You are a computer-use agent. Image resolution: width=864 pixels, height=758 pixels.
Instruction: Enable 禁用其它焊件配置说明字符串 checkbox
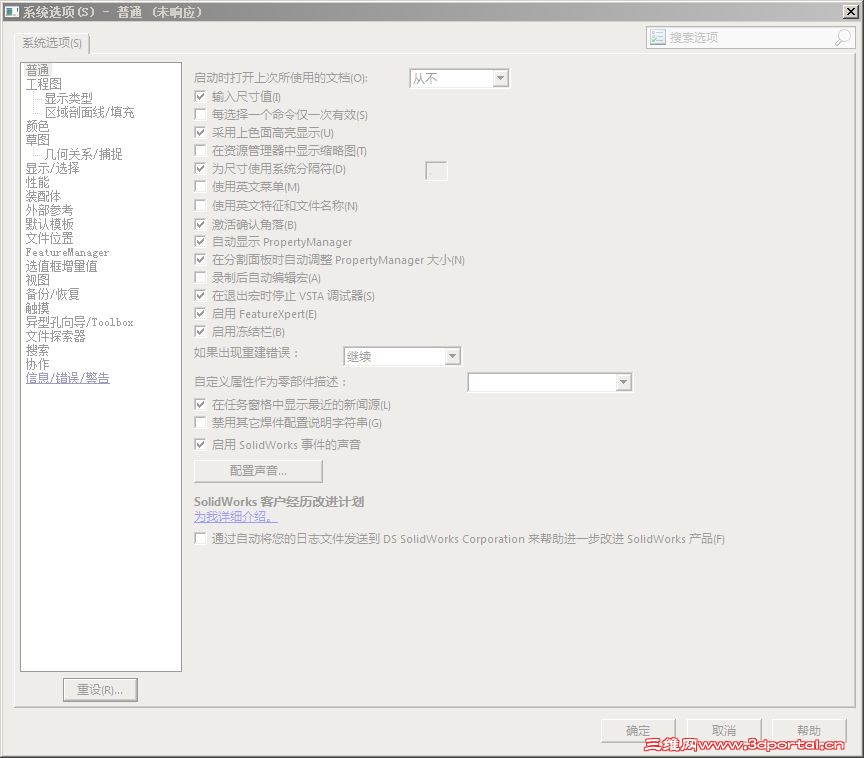[x=200, y=423]
